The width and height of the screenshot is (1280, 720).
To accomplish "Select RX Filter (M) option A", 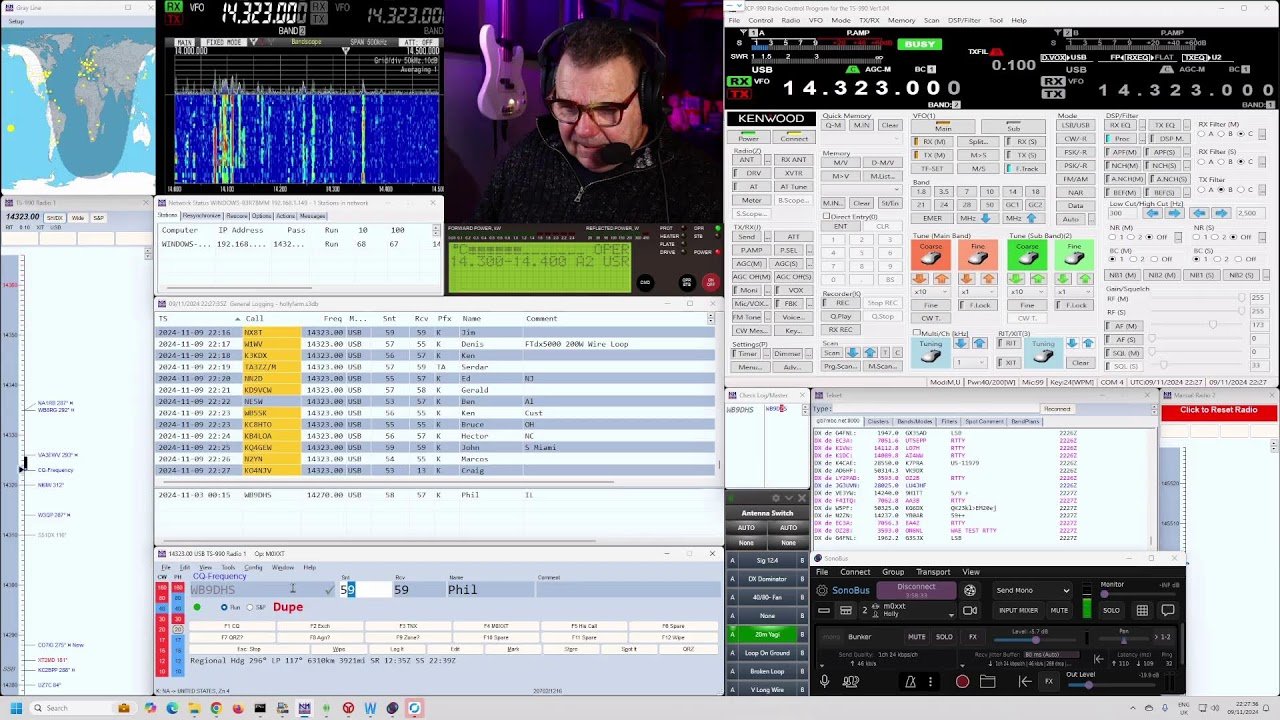I will pos(1203,133).
